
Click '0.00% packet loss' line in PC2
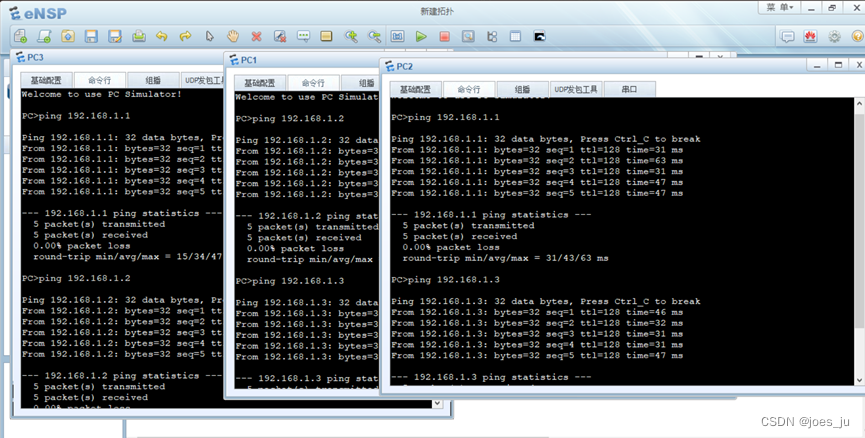(451, 247)
